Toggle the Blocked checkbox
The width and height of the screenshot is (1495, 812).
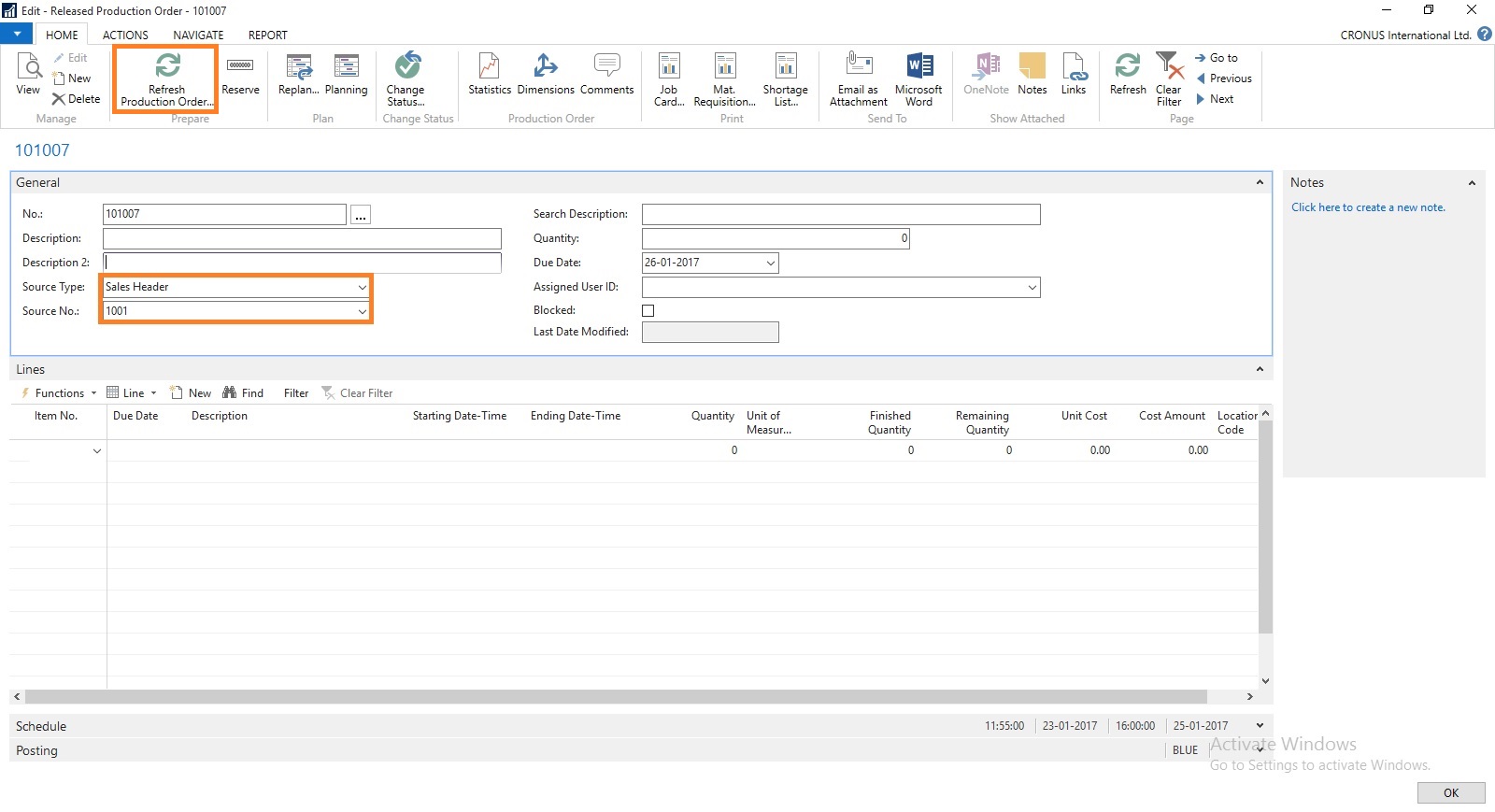click(x=648, y=310)
